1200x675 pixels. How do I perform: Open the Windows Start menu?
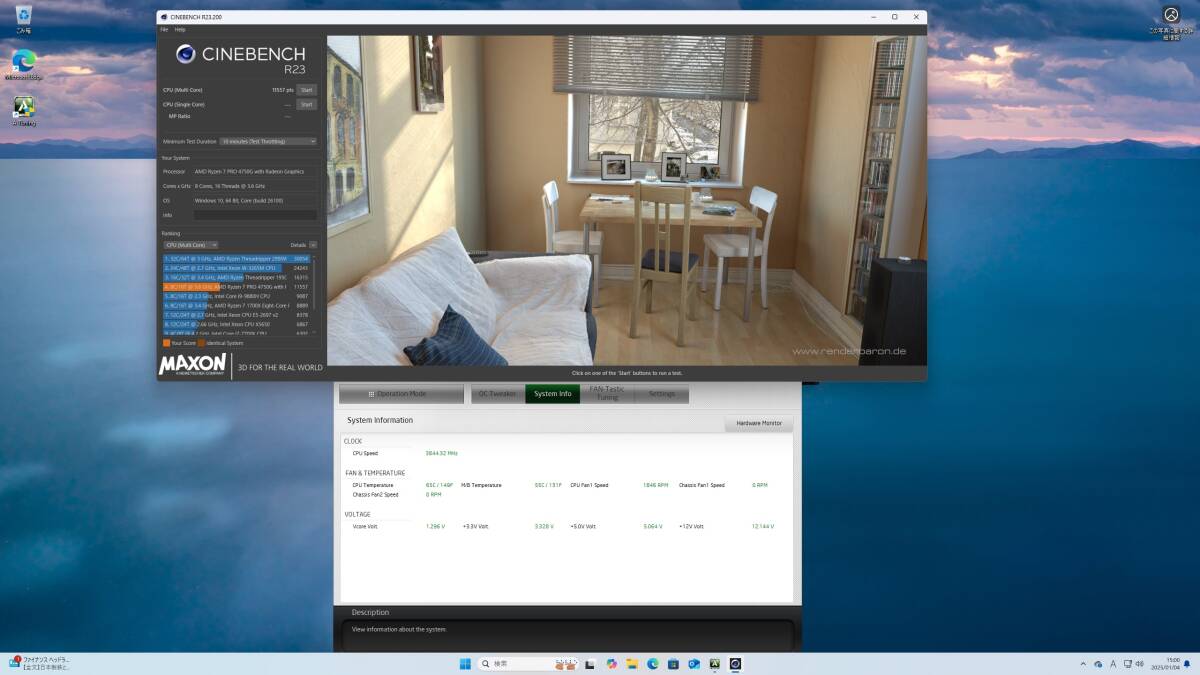(x=465, y=663)
